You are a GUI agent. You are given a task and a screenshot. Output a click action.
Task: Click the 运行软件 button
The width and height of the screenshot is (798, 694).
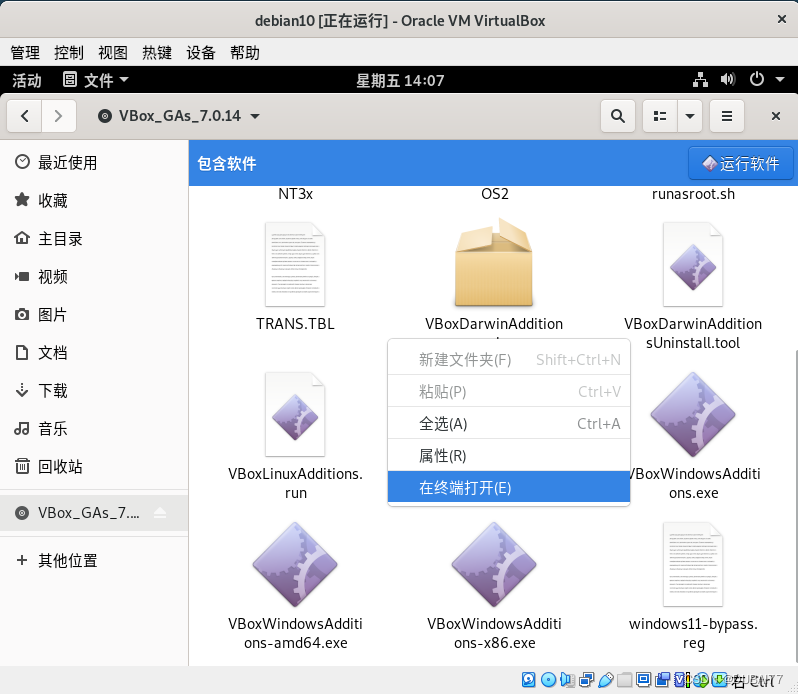click(740, 163)
